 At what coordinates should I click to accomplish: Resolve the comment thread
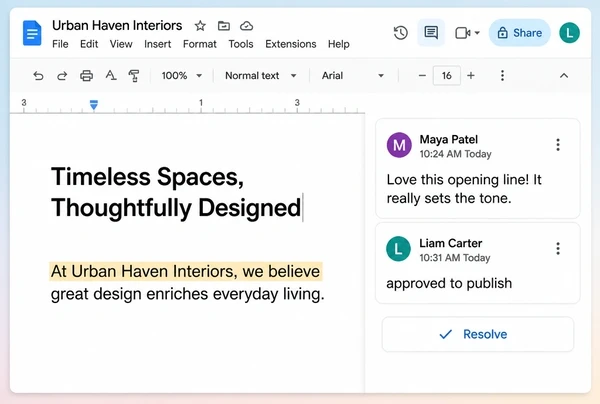[478, 334]
